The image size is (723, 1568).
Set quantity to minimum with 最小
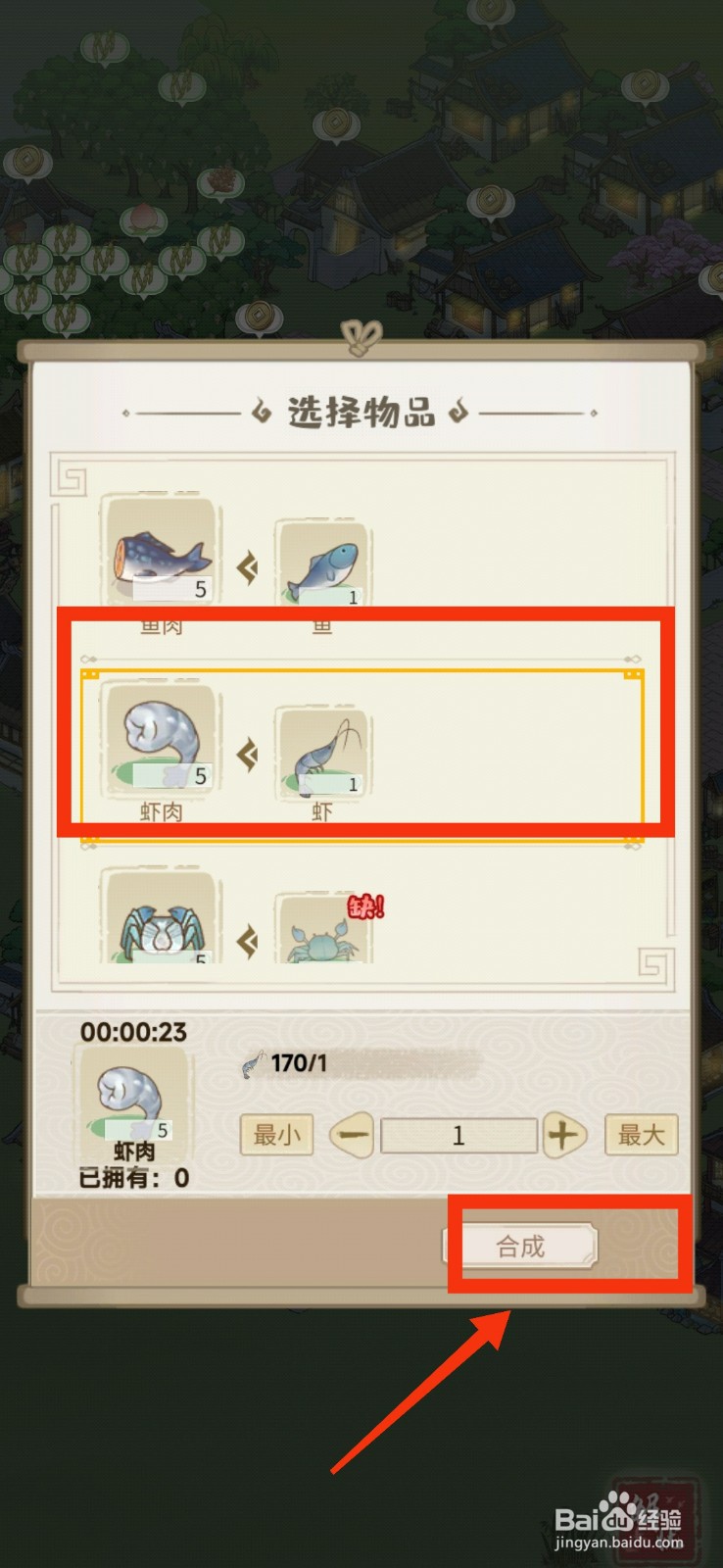(x=276, y=1135)
